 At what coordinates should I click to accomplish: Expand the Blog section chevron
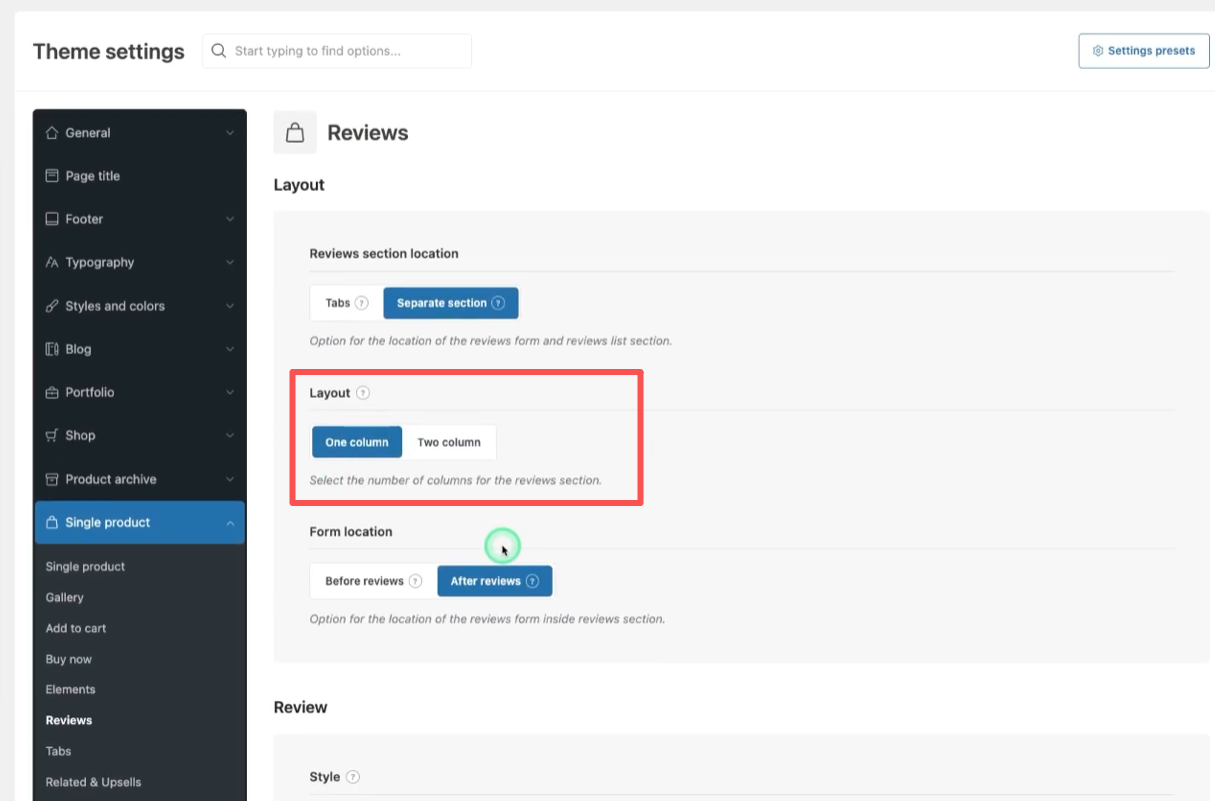tap(230, 349)
